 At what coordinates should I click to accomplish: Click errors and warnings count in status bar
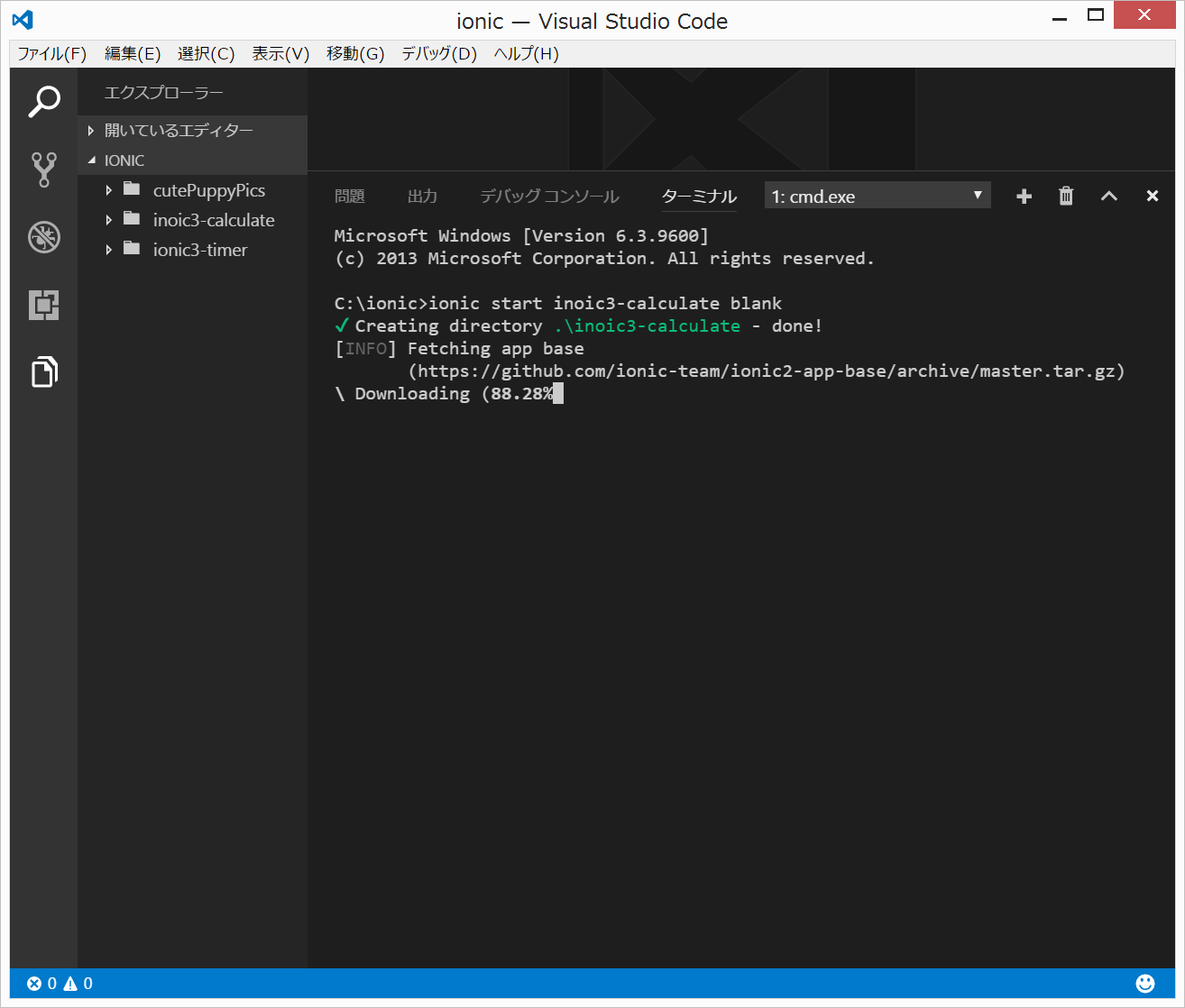pos(60,984)
